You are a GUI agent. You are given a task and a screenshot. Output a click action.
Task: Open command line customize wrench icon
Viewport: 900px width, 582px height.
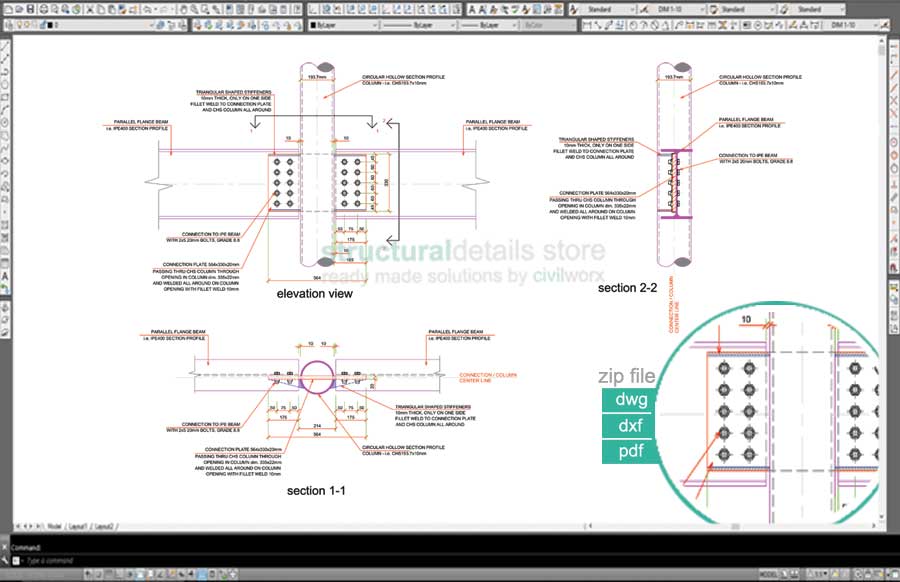coord(5,560)
